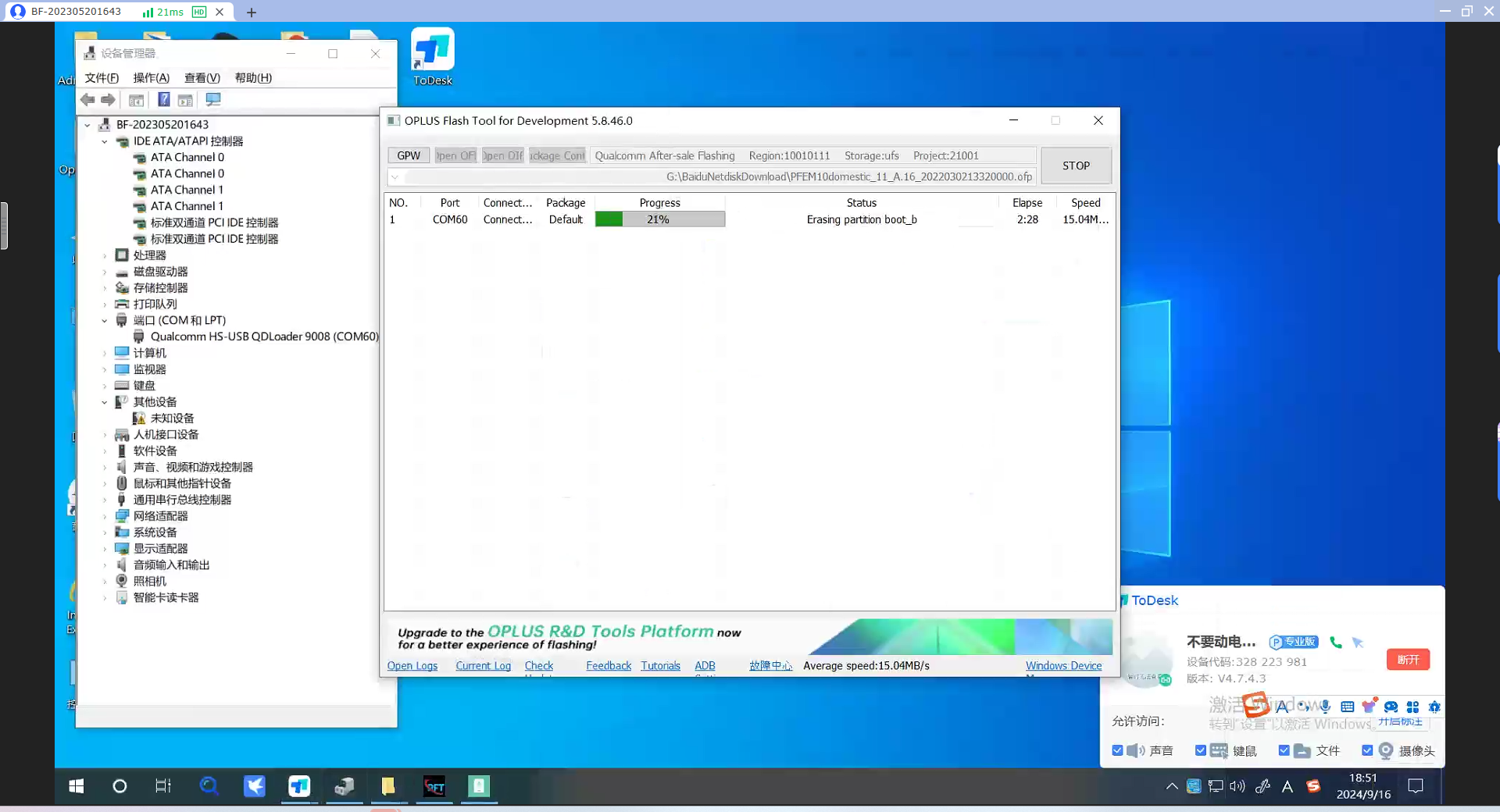Image resolution: width=1500 pixels, height=812 pixels.
Task: Open the firmware path dropdown in Flash Tool
Action: tap(395, 177)
